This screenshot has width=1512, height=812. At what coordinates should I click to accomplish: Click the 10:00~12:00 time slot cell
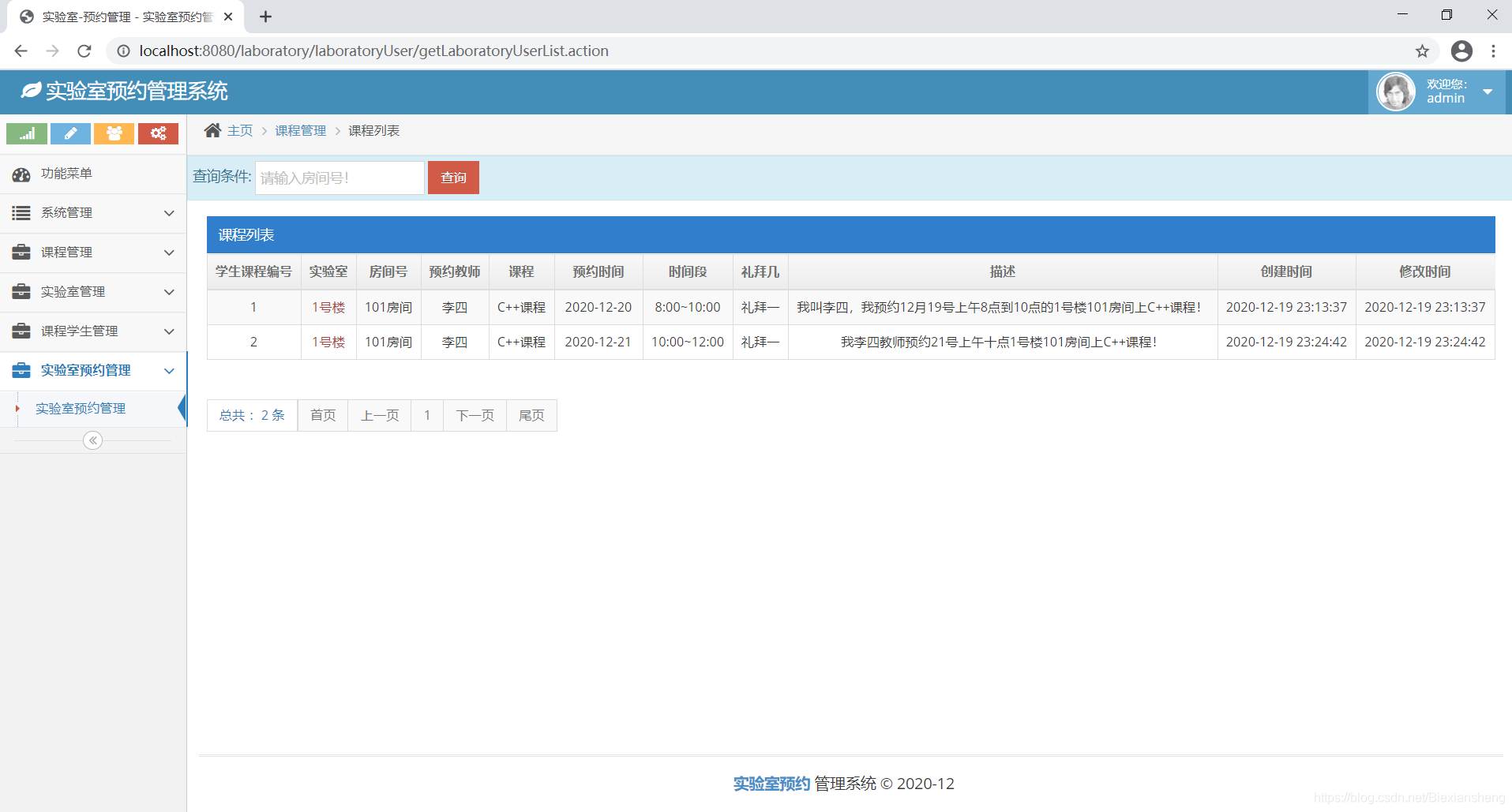(688, 342)
